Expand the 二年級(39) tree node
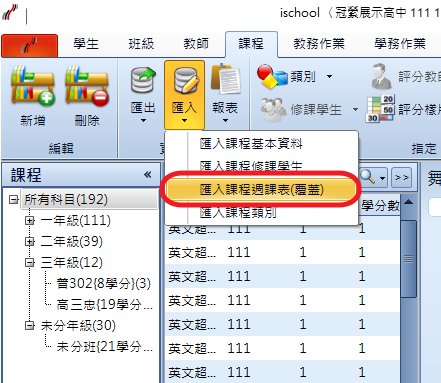Image resolution: width=441 pixels, height=383 pixels. click(30, 241)
